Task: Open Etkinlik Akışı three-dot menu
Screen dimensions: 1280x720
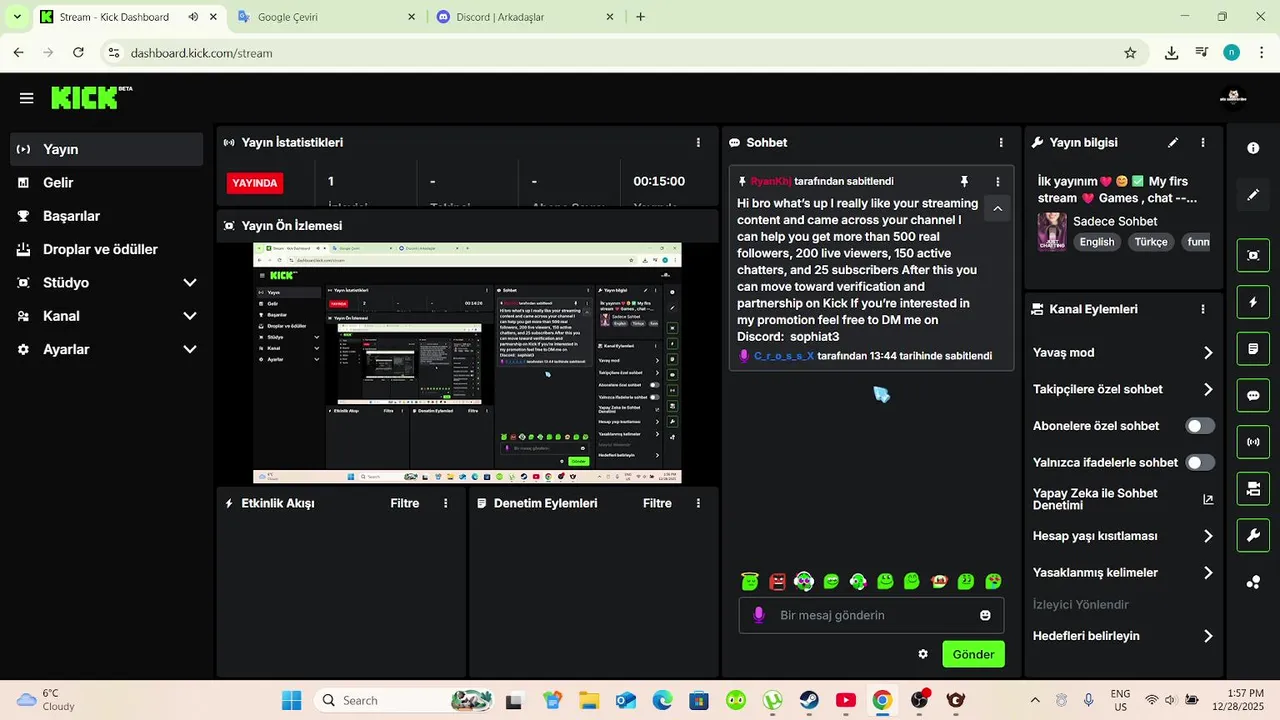Action: [446, 504]
